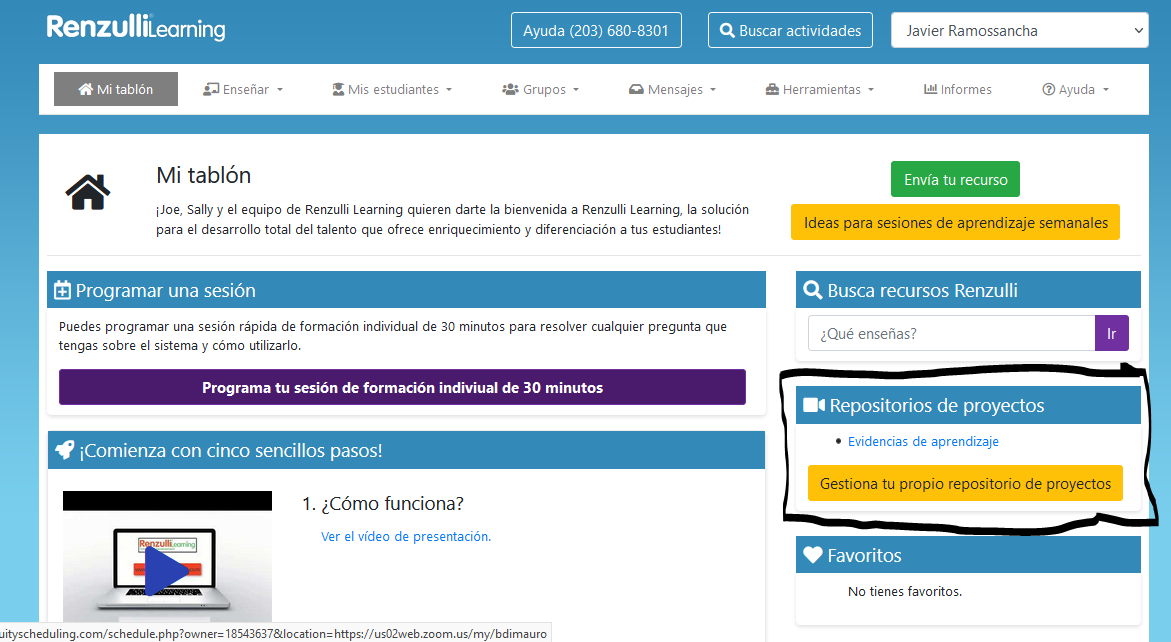
Task: Expand the Enseñar menu arrow
Action: pos(280,90)
